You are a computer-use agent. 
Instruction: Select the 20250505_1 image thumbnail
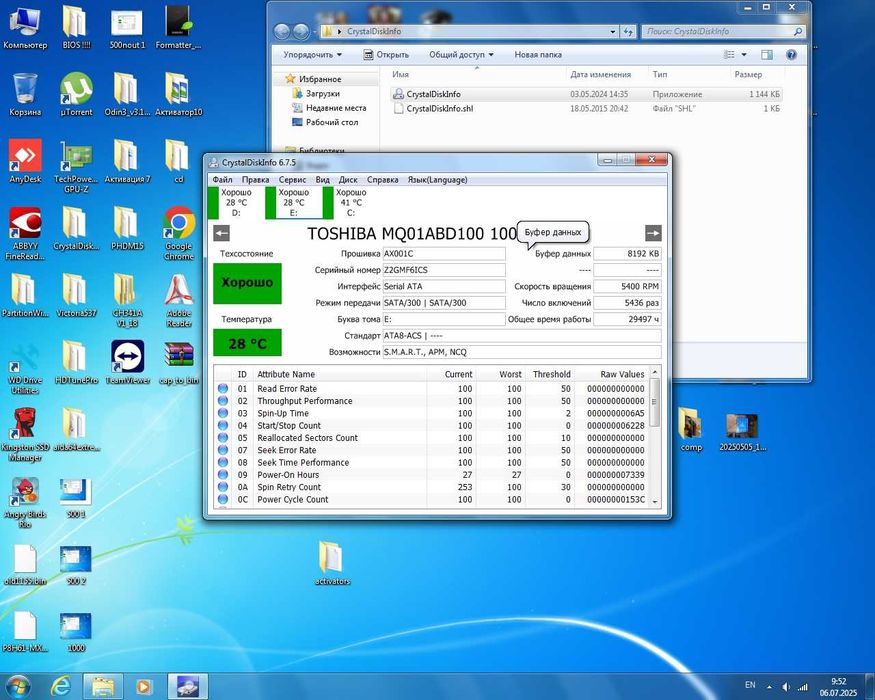[x=742, y=431]
